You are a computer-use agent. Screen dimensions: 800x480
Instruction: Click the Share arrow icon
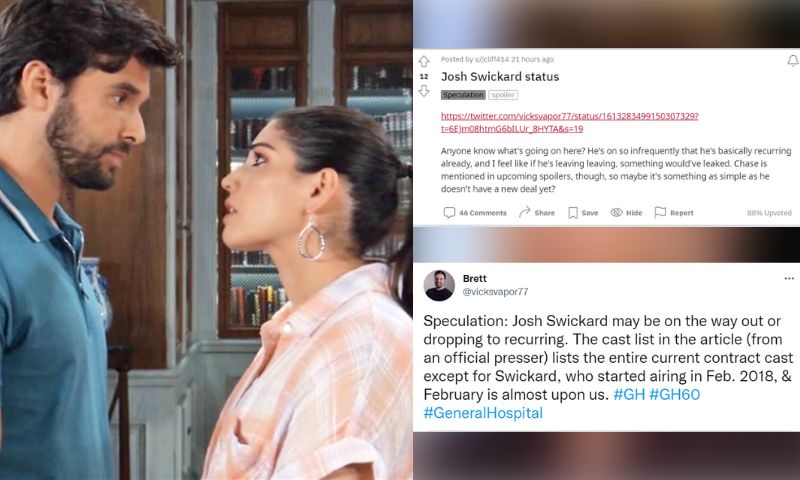(x=524, y=212)
